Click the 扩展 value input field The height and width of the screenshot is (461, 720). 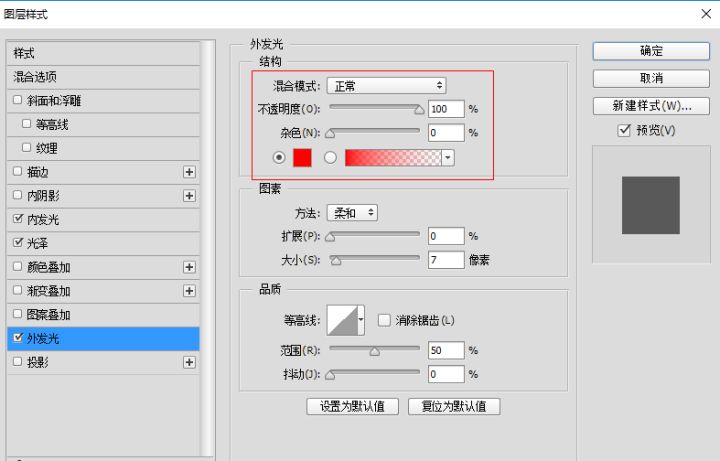[446, 236]
